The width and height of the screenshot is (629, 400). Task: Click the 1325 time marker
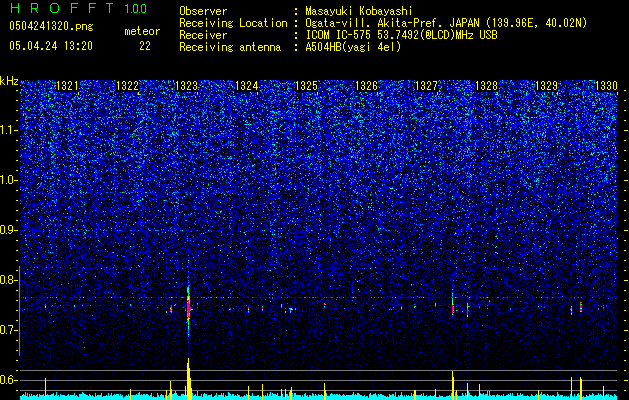(x=306, y=86)
